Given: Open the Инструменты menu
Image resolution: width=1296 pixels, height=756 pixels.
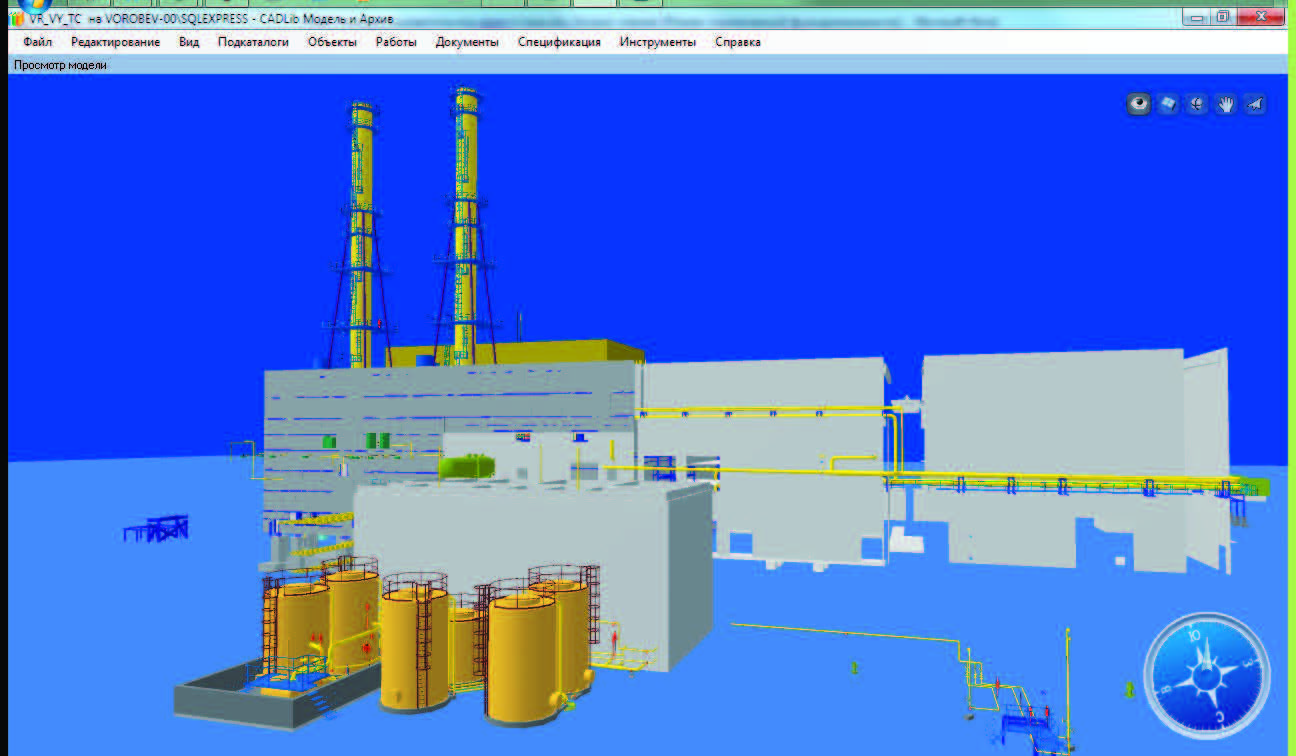Looking at the screenshot, I should coord(657,42).
